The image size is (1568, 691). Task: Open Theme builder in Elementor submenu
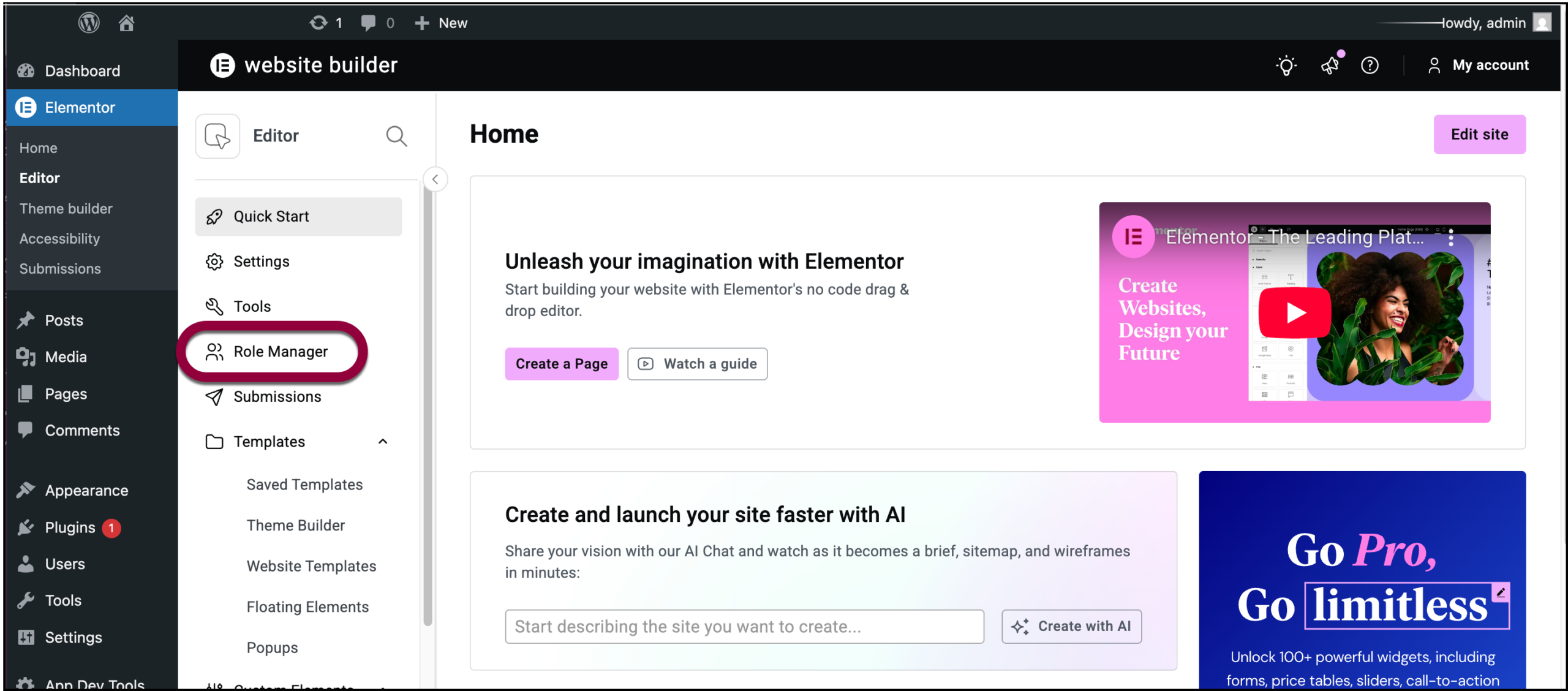coord(66,208)
